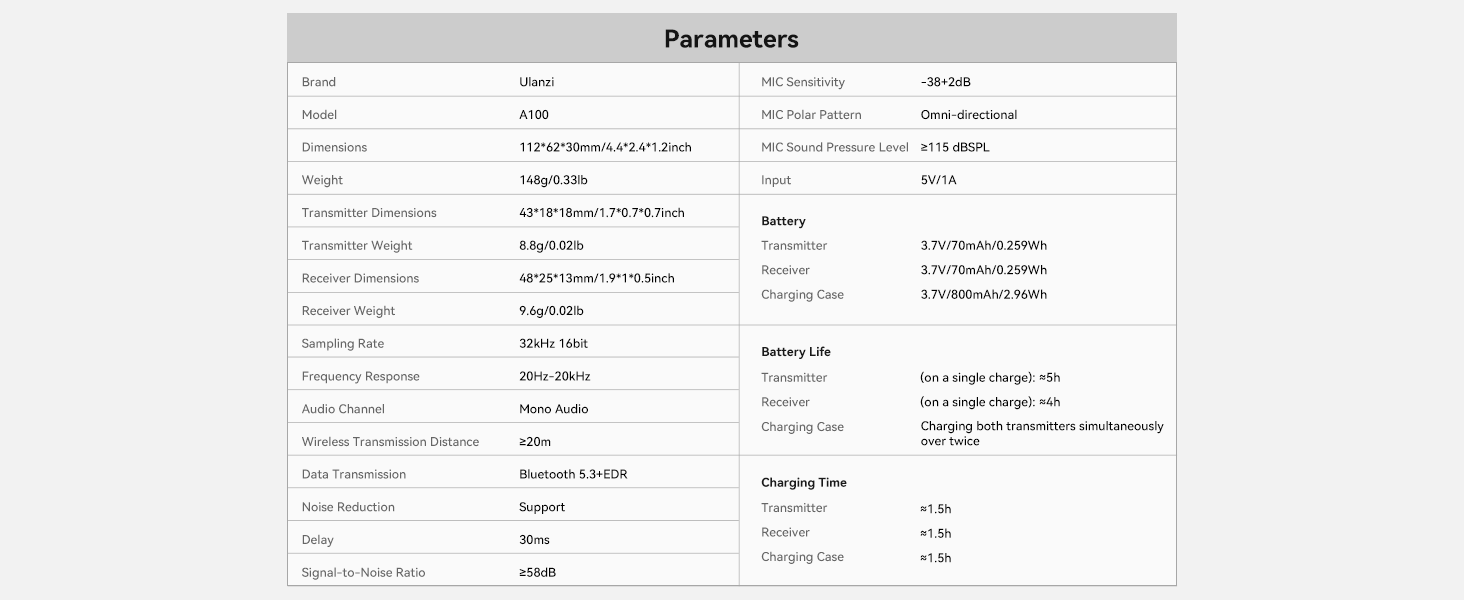The width and height of the screenshot is (1464, 600).
Task: Click the Signal-to-Noise Ratio label
Action: pyautogui.click(x=363, y=573)
